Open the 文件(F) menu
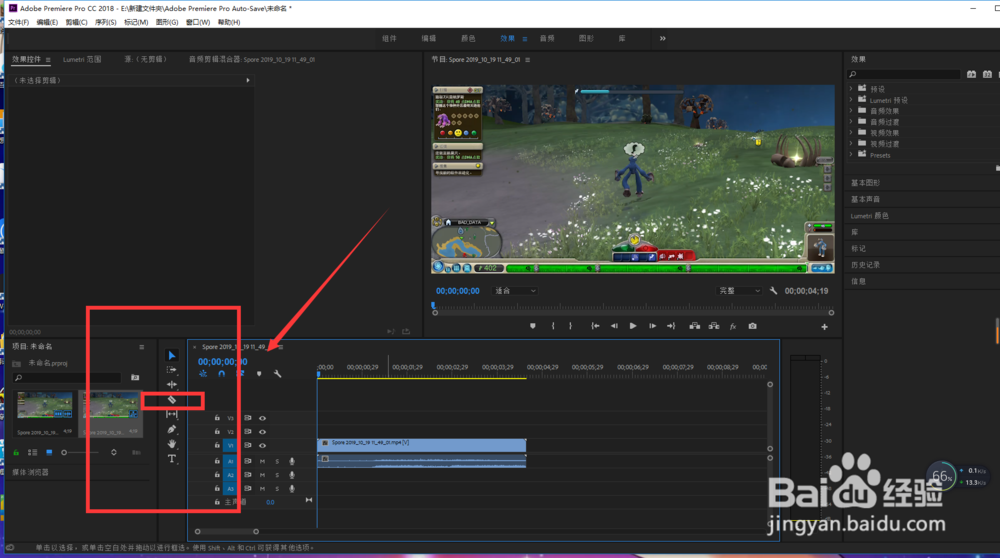 pos(18,22)
